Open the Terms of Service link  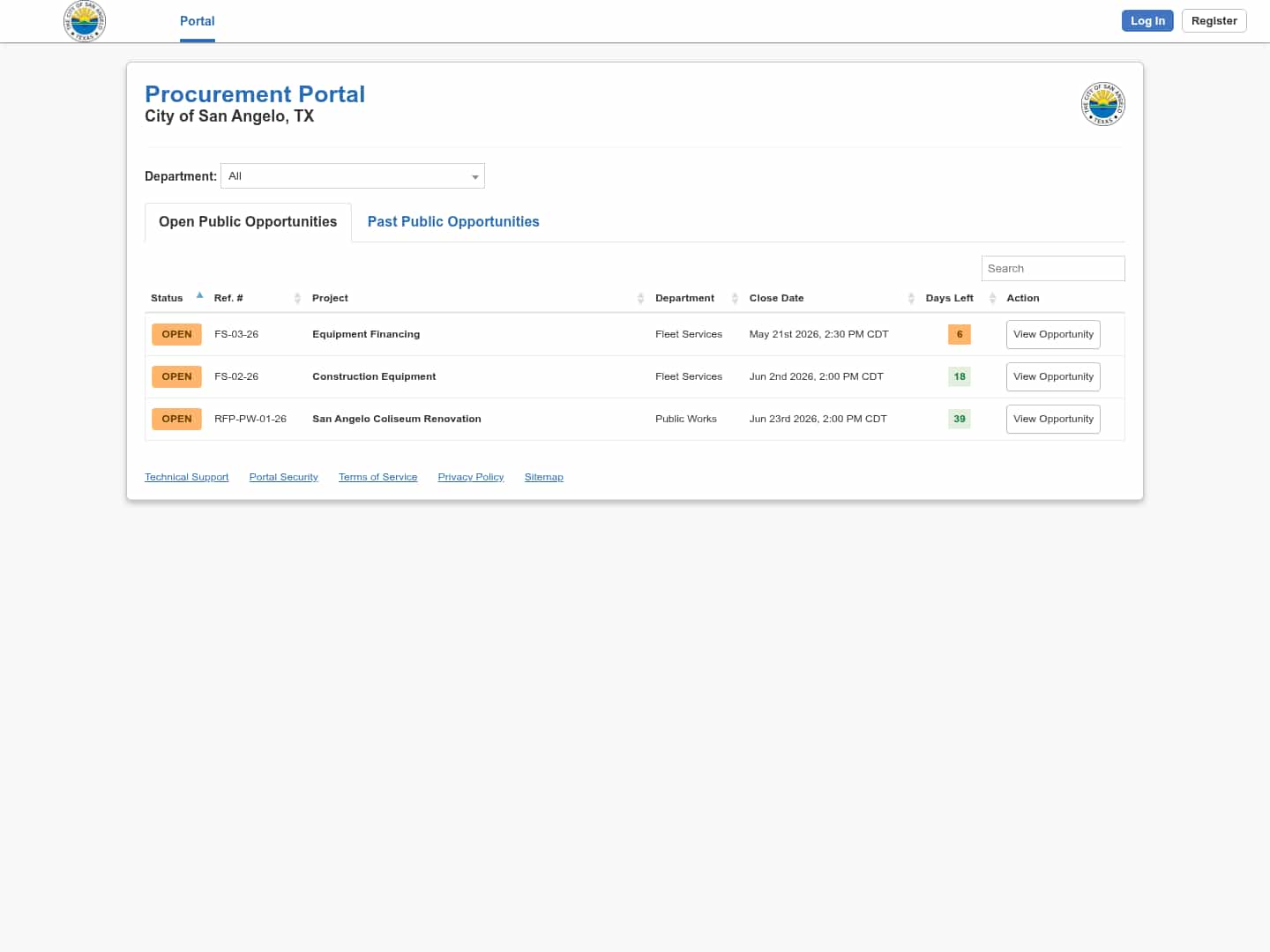378,477
